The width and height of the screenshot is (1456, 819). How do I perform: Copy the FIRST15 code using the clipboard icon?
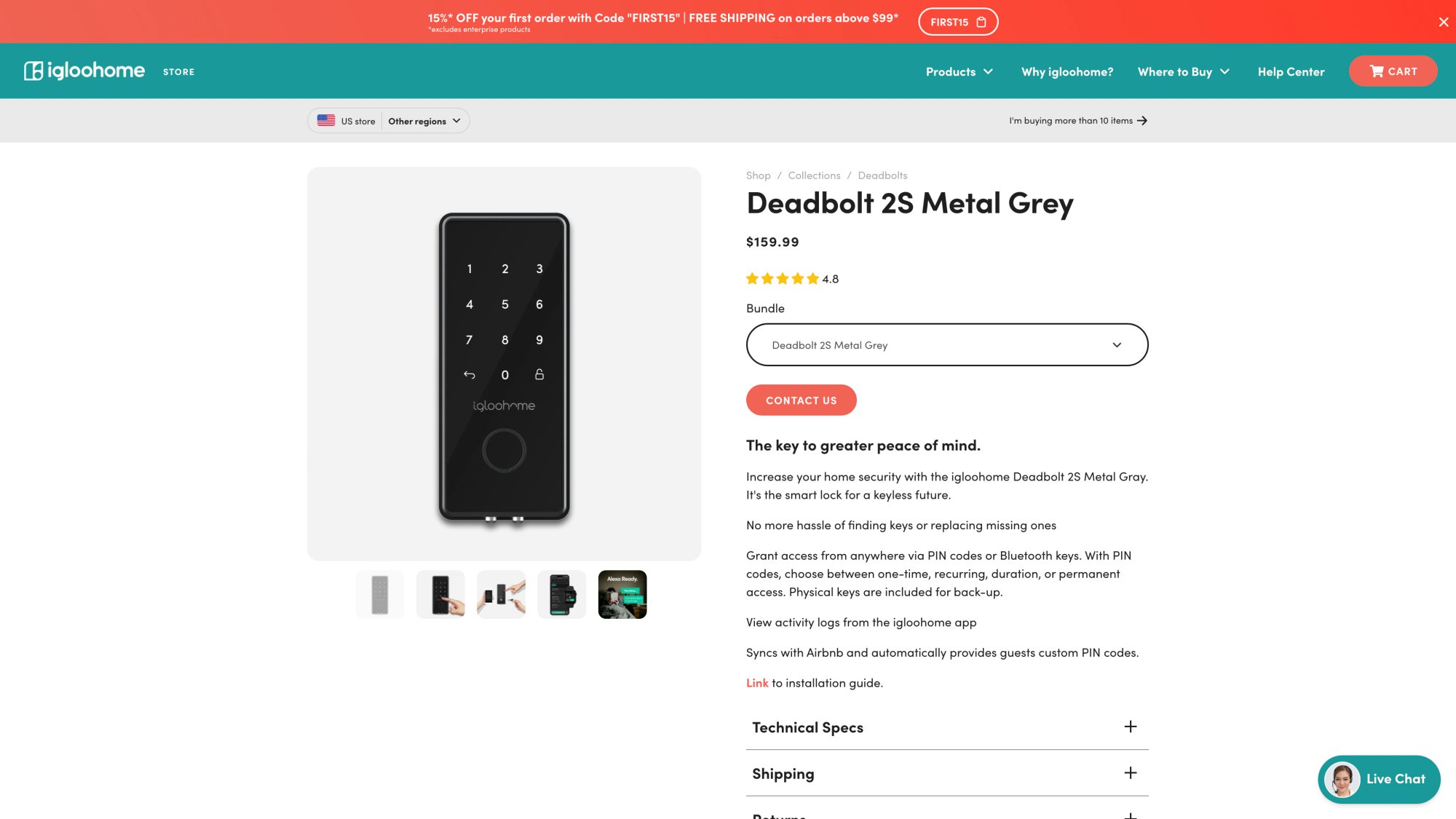(x=981, y=22)
